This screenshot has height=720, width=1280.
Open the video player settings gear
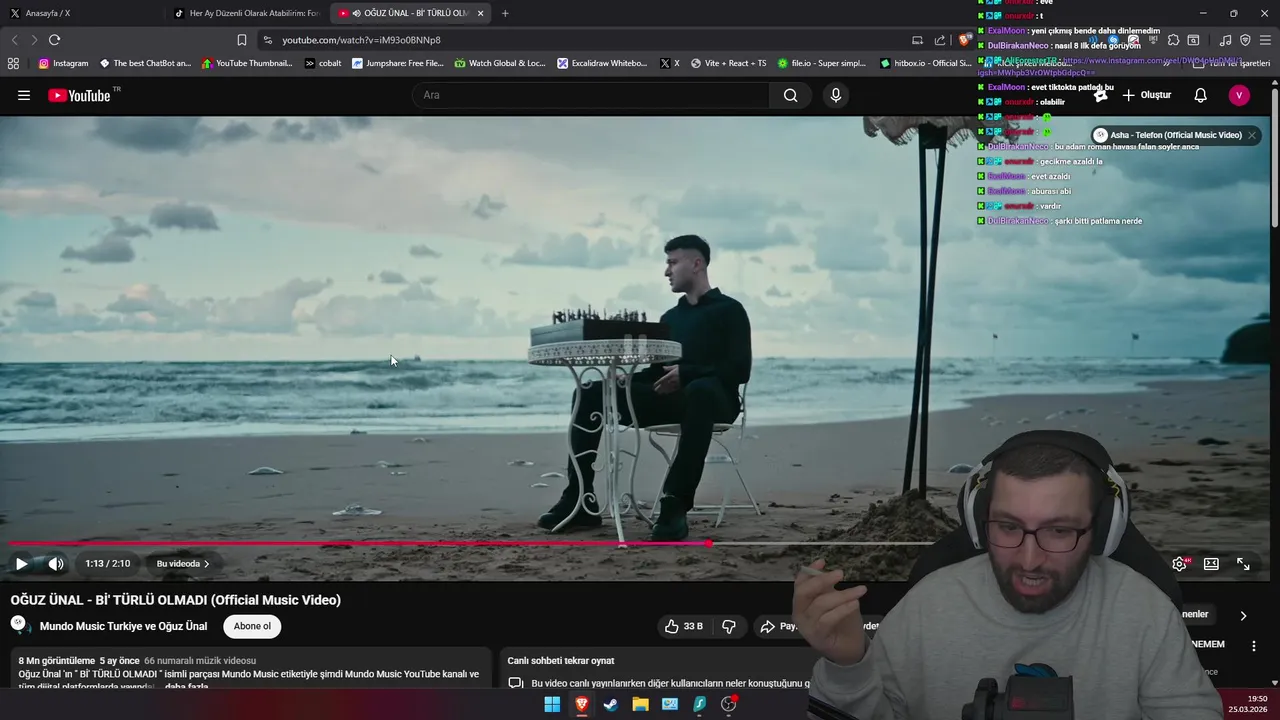tap(1179, 564)
